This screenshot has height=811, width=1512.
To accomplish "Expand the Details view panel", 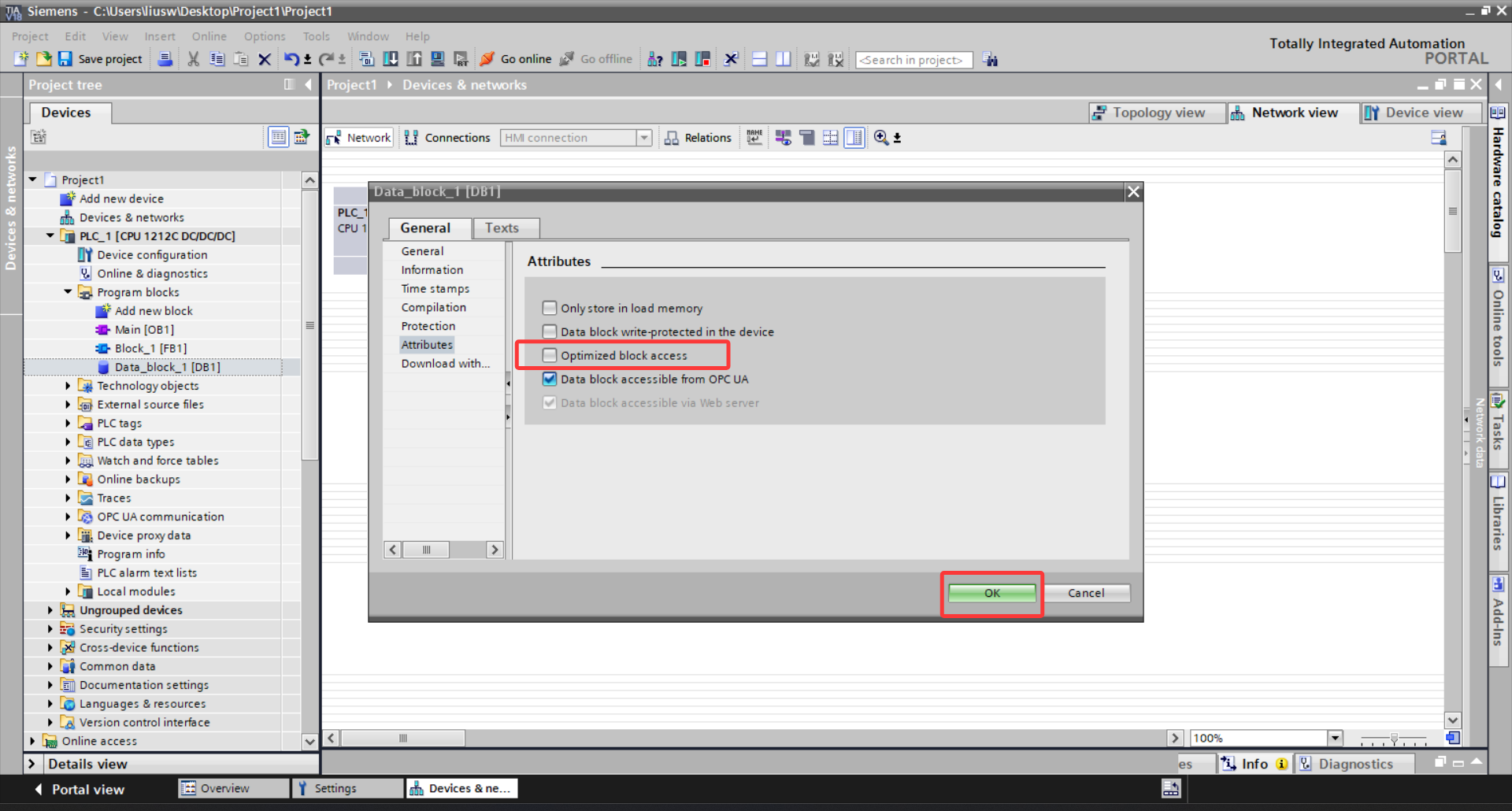I will (31, 764).
